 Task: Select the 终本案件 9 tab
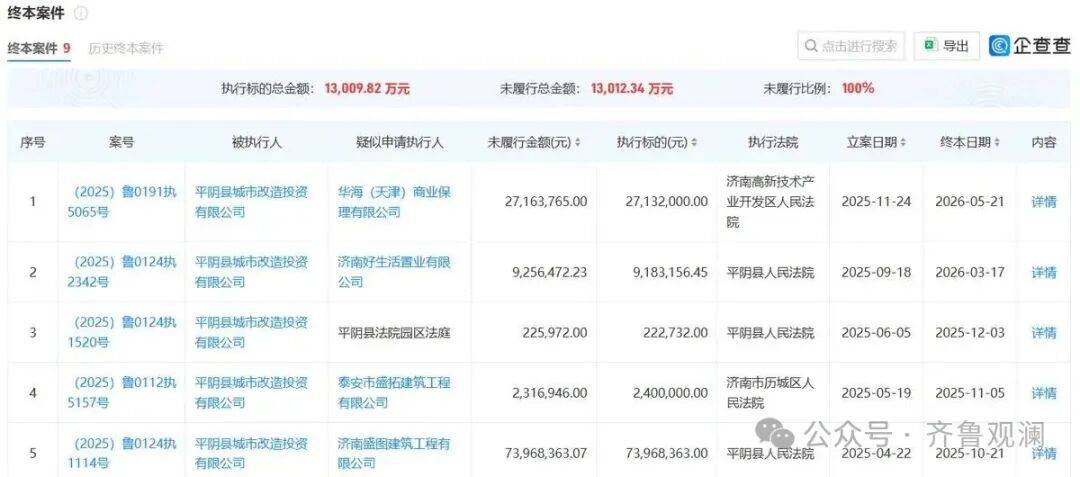39,48
